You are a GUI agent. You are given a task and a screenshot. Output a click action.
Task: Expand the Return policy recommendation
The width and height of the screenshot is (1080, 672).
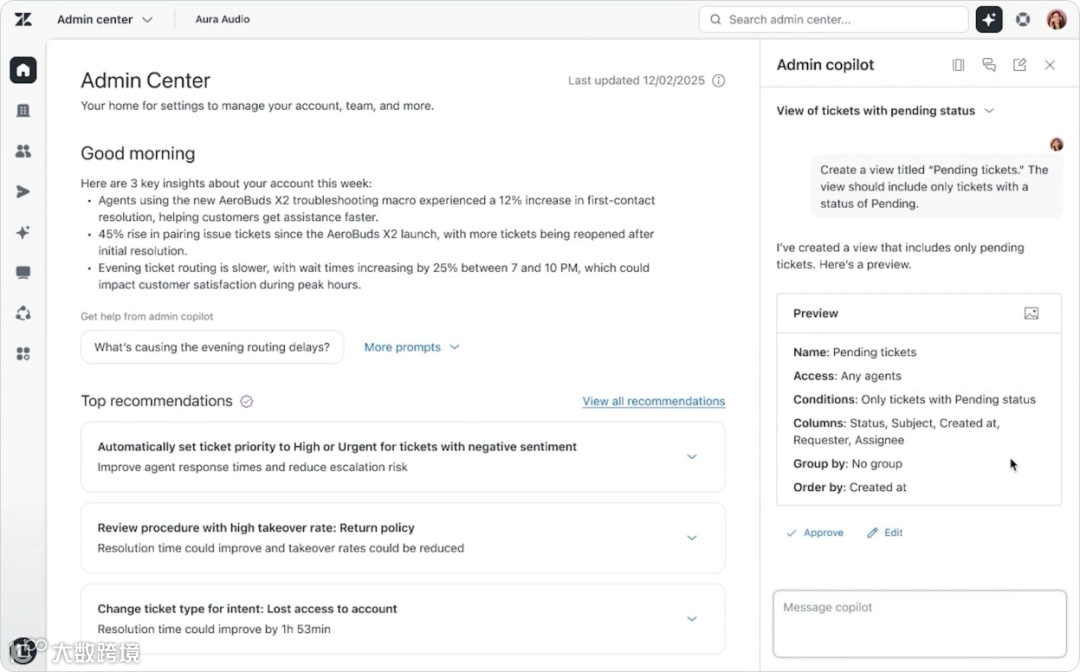pyautogui.click(x=691, y=538)
